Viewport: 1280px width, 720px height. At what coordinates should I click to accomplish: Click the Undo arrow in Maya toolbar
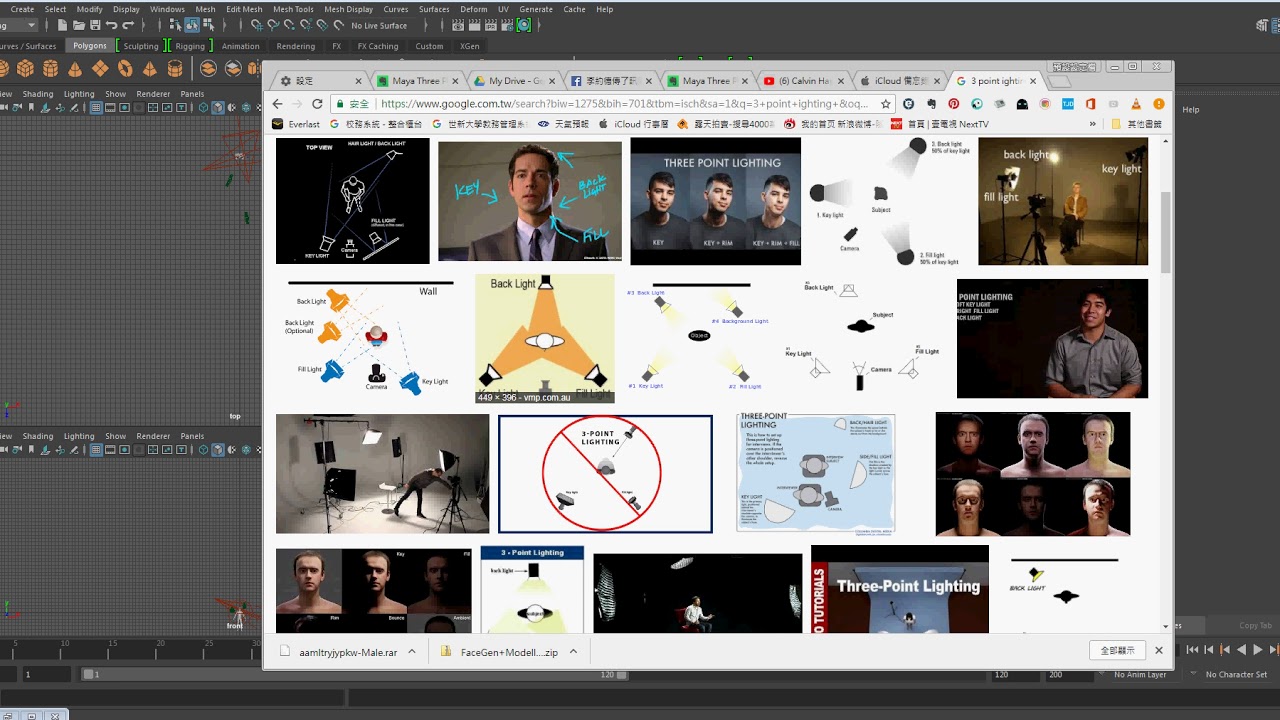click(x=111, y=25)
